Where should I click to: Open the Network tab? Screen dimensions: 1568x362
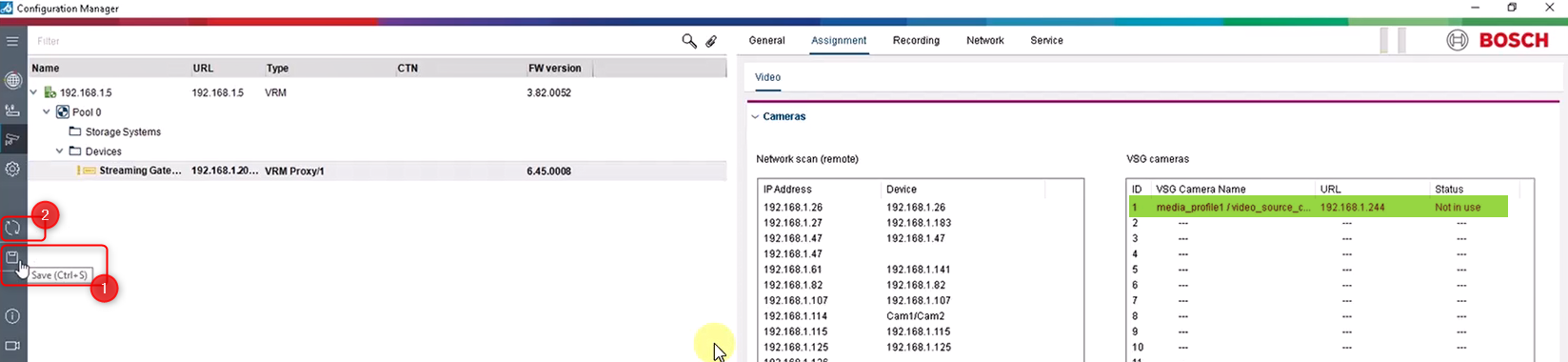pyautogui.click(x=984, y=41)
